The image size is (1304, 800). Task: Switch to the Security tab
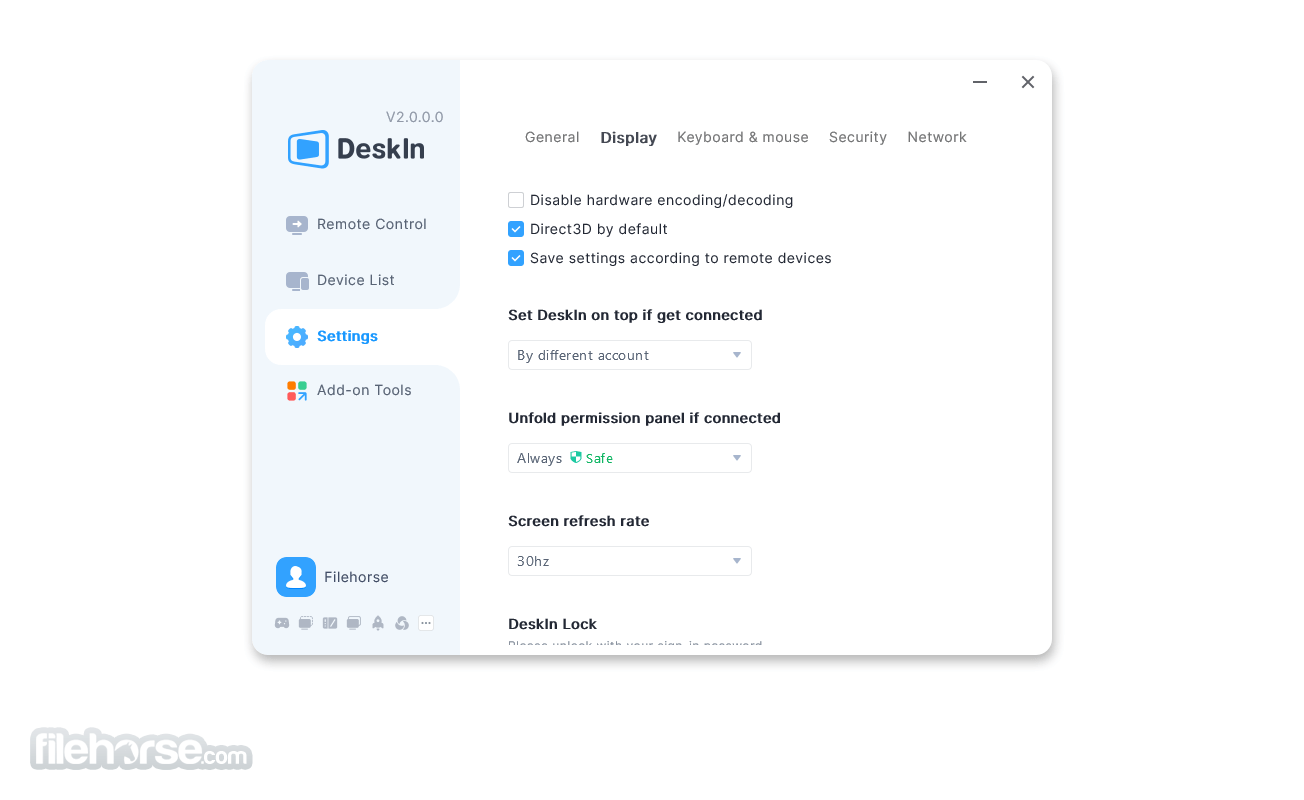click(x=858, y=137)
